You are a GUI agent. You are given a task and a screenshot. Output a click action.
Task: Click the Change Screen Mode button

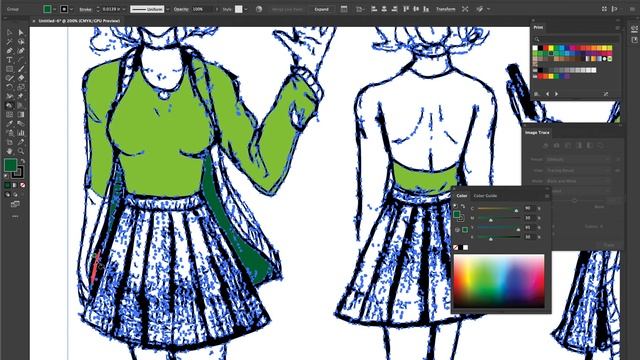(x=15, y=204)
